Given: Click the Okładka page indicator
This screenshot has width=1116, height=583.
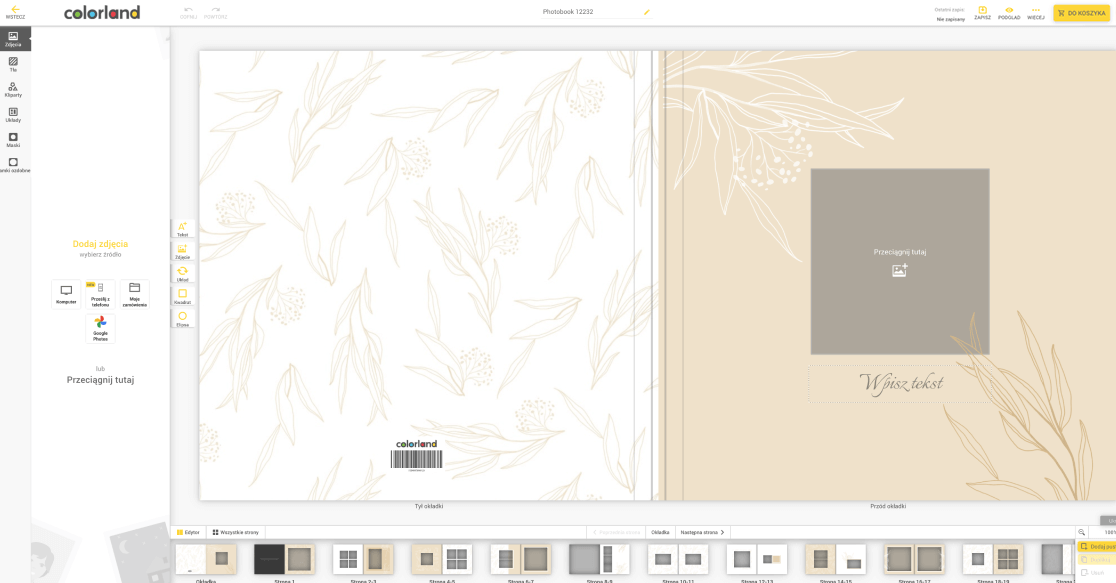Looking at the screenshot, I should pyautogui.click(x=660, y=532).
